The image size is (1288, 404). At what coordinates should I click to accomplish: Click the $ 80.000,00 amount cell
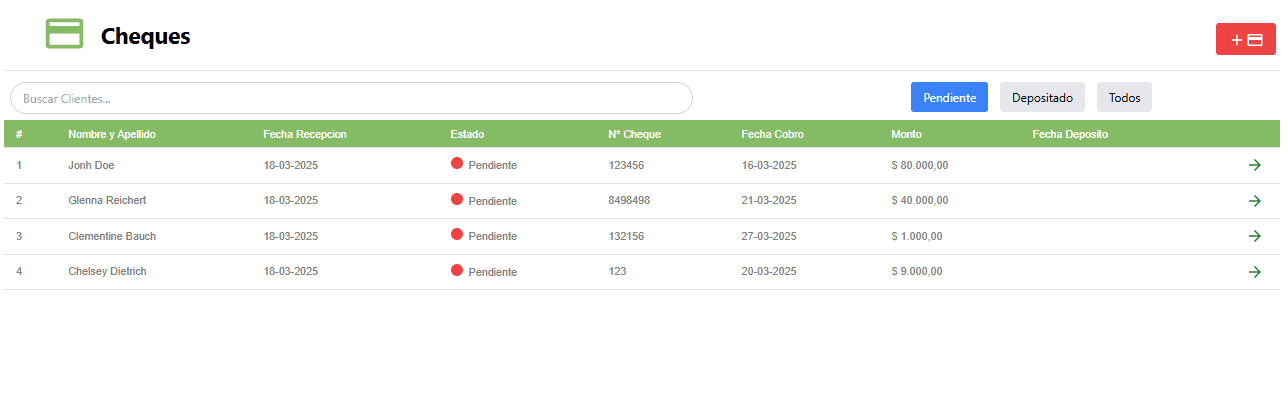pyautogui.click(x=919, y=165)
